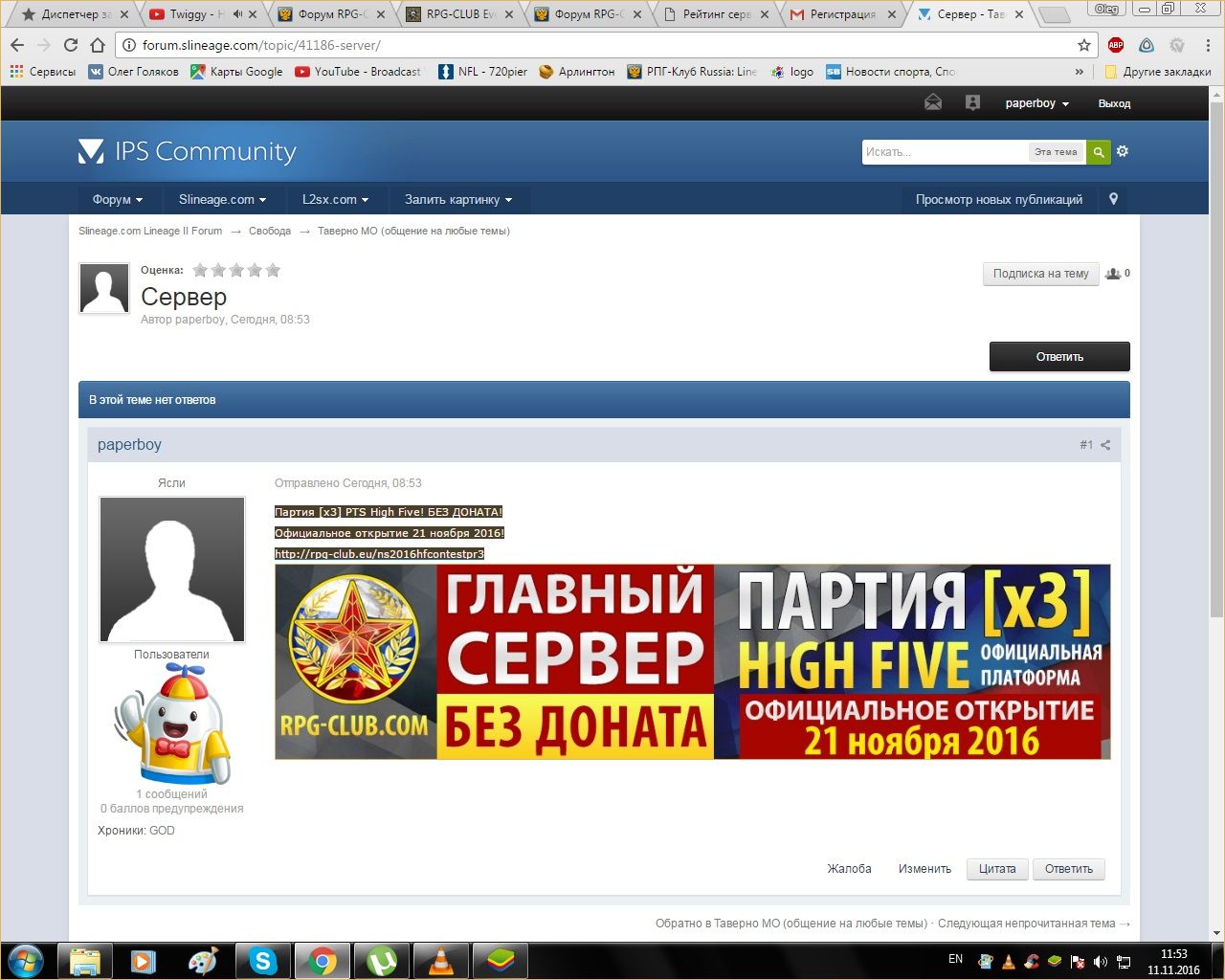Image resolution: width=1225 pixels, height=980 pixels.
Task: Click the Свобода breadcrumb link
Action: point(270,231)
